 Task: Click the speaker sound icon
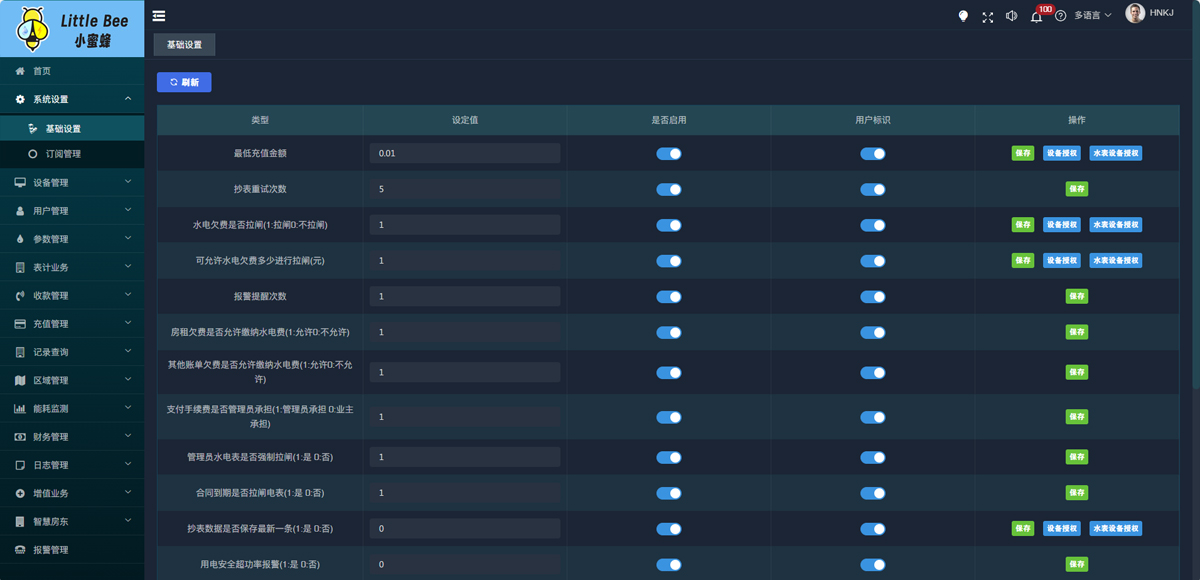coord(1012,16)
